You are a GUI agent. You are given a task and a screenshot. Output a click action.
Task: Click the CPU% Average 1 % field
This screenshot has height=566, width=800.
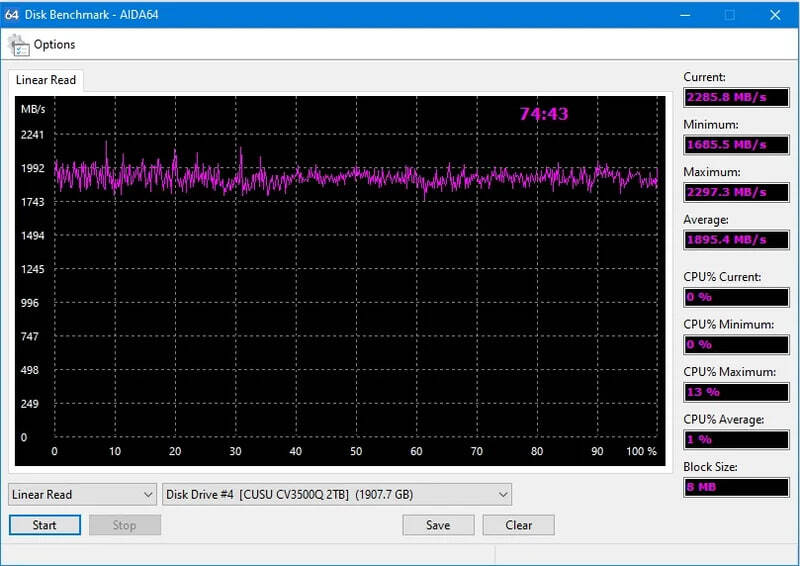point(737,439)
